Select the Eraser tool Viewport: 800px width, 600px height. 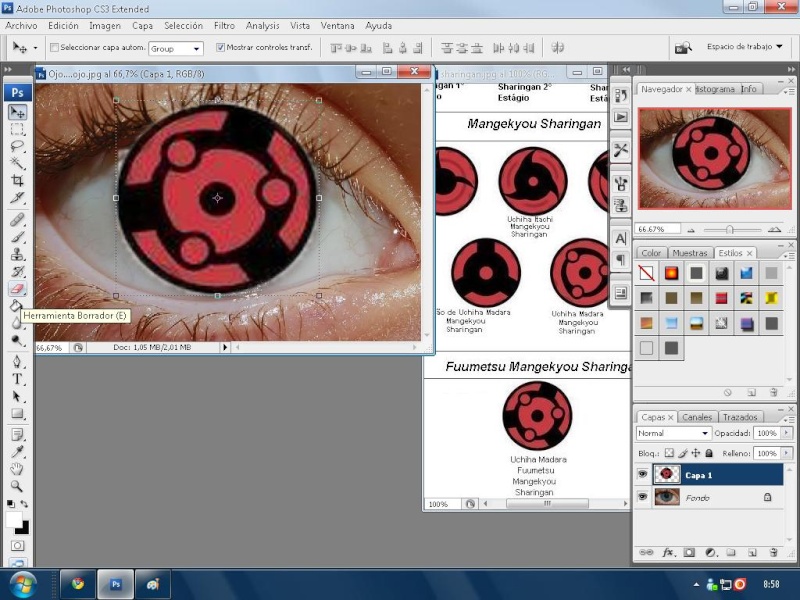click(18, 289)
